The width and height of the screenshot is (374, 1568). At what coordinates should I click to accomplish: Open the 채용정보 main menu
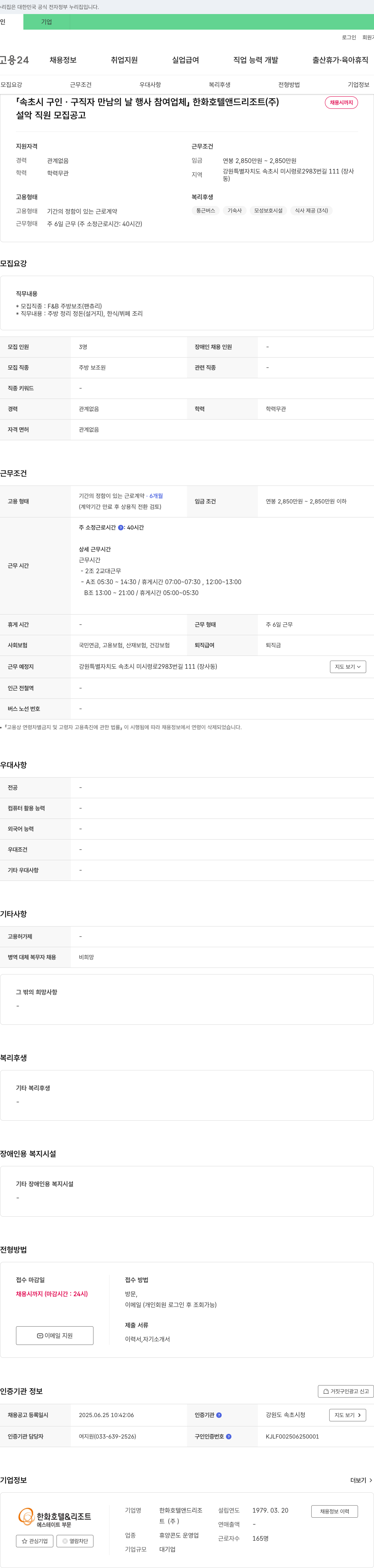(63, 60)
